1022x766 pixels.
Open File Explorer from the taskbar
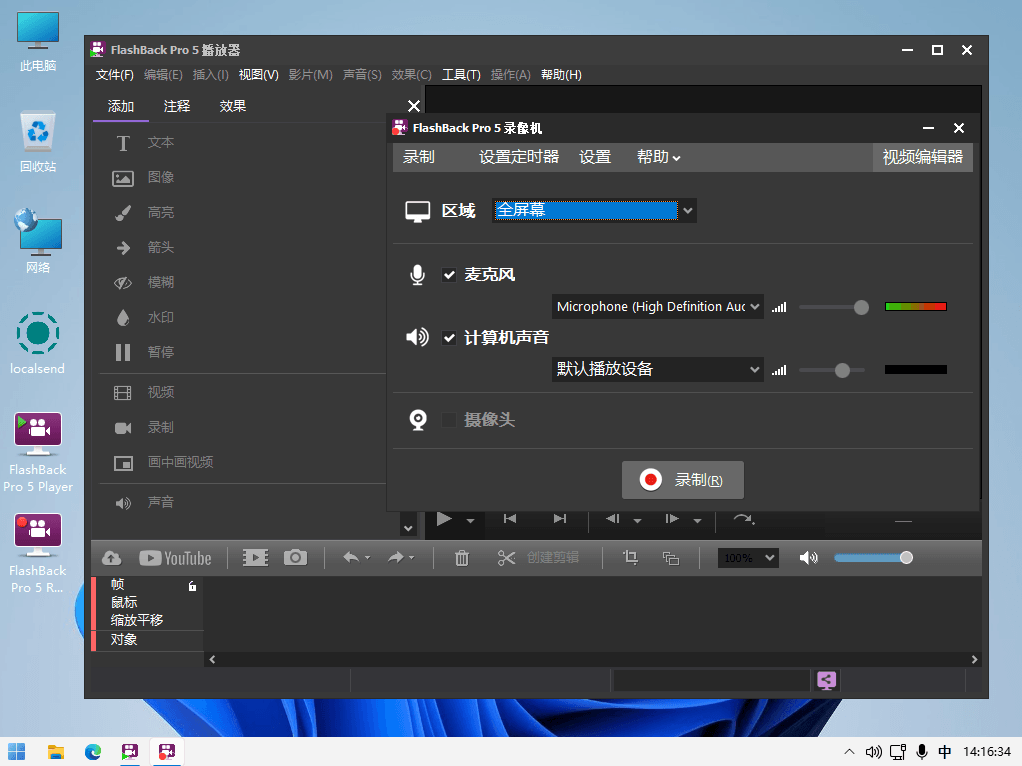click(x=56, y=752)
